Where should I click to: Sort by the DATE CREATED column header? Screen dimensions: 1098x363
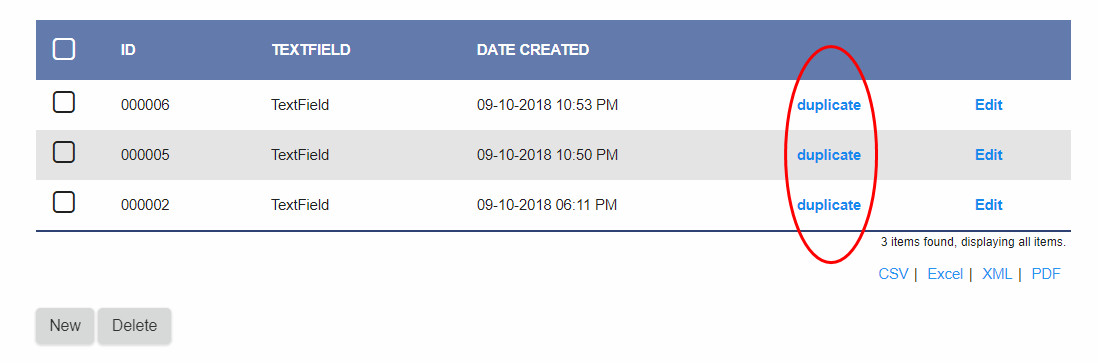[533, 50]
